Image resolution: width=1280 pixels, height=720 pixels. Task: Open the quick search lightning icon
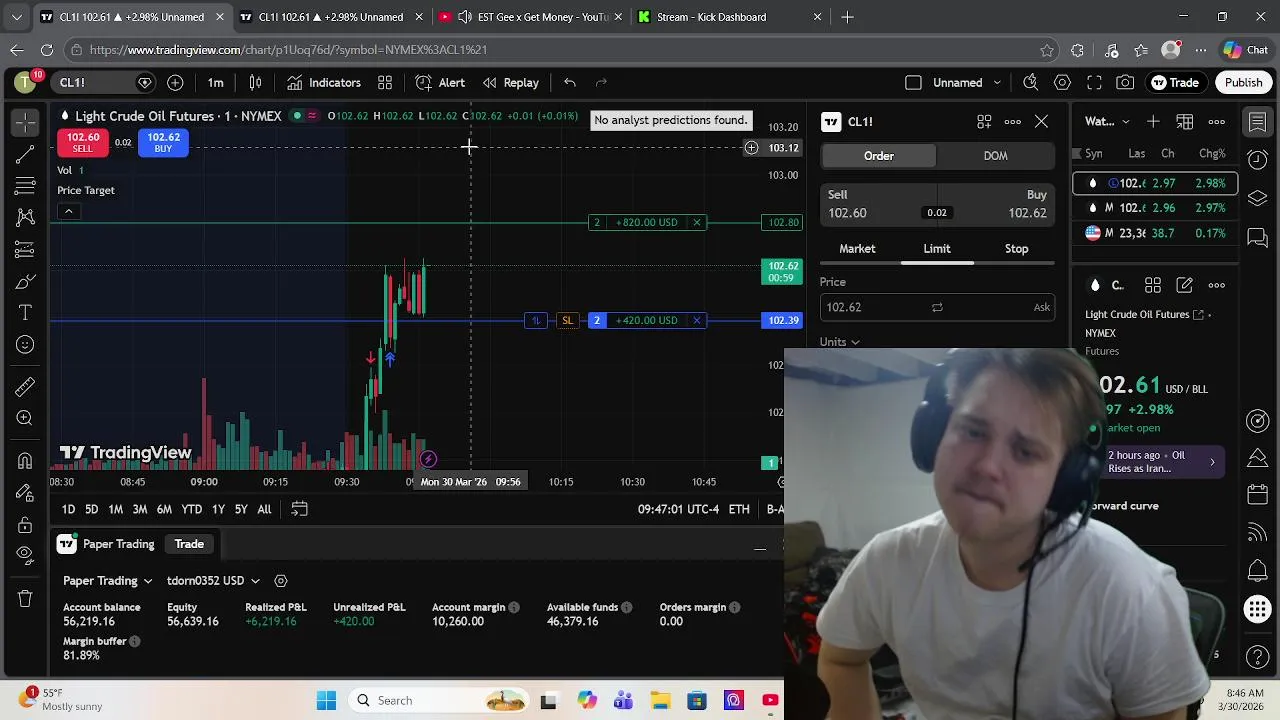(x=1030, y=83)
